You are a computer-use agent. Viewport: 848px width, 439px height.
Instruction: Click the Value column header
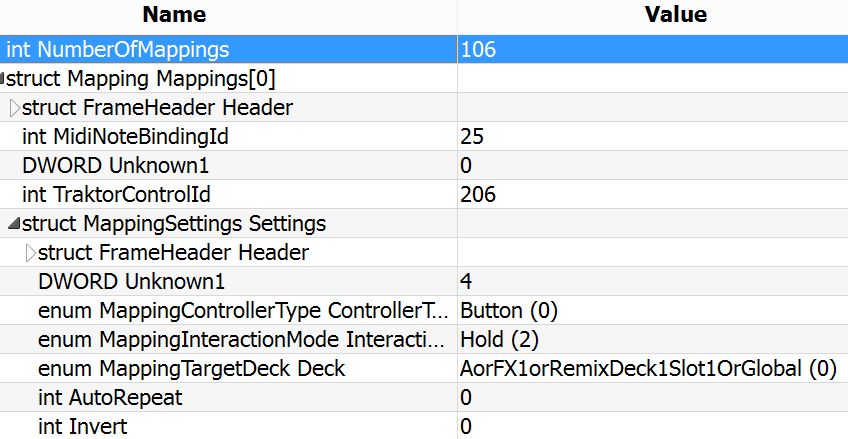click(675, 14)
